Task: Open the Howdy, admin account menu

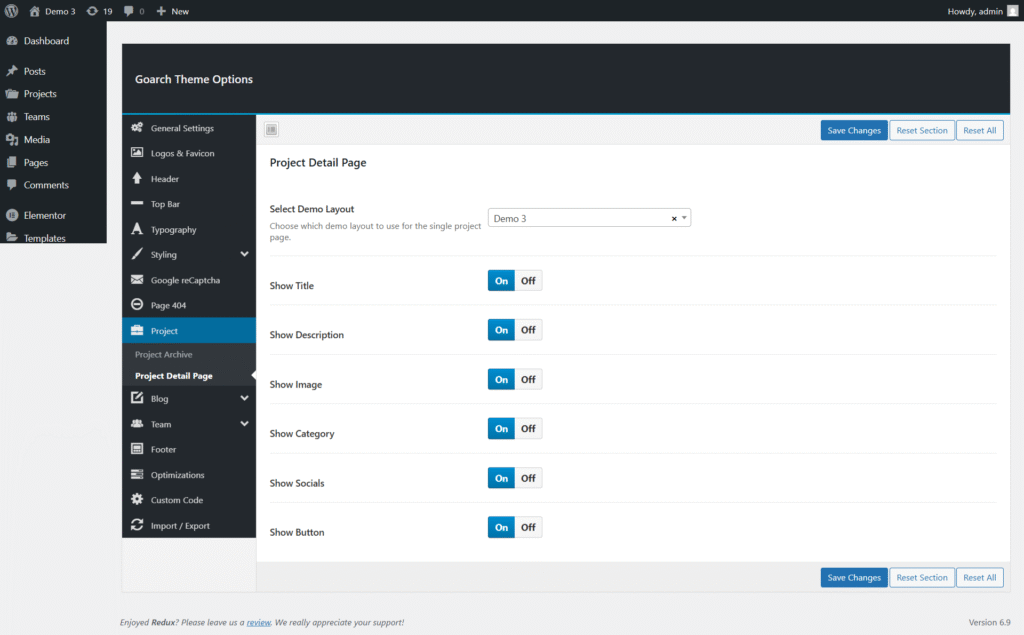Action: coord(982,11)
